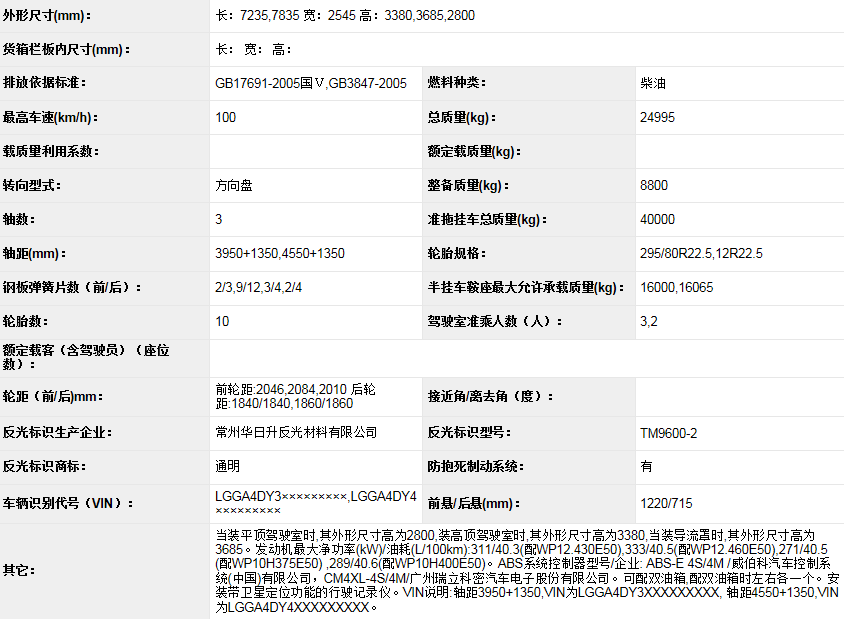This screenshot has width=844, height=619.
Task: Click the 整备质量 value 8800
Action: click(x=654, y=185)
